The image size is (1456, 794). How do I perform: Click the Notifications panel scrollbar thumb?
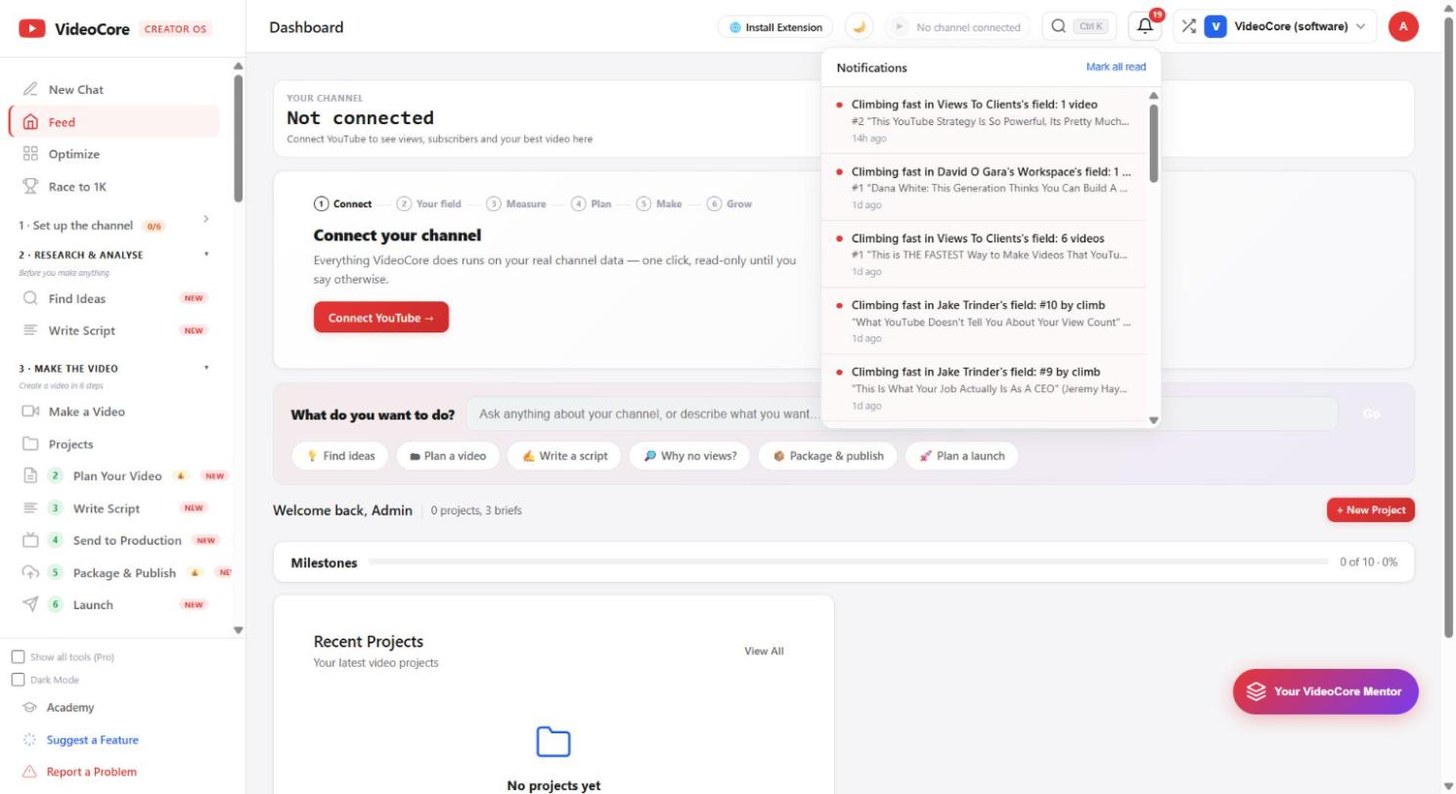[1153, 143]
